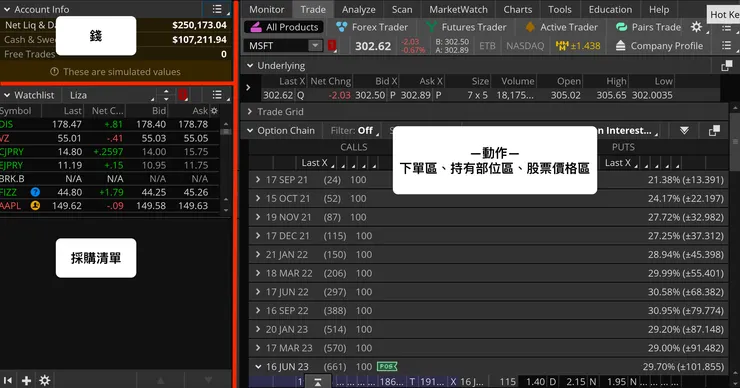Expand the 20 JAN 23 expiration row
Viewport: 740px width, 388px height.
[x=258, y=329]
